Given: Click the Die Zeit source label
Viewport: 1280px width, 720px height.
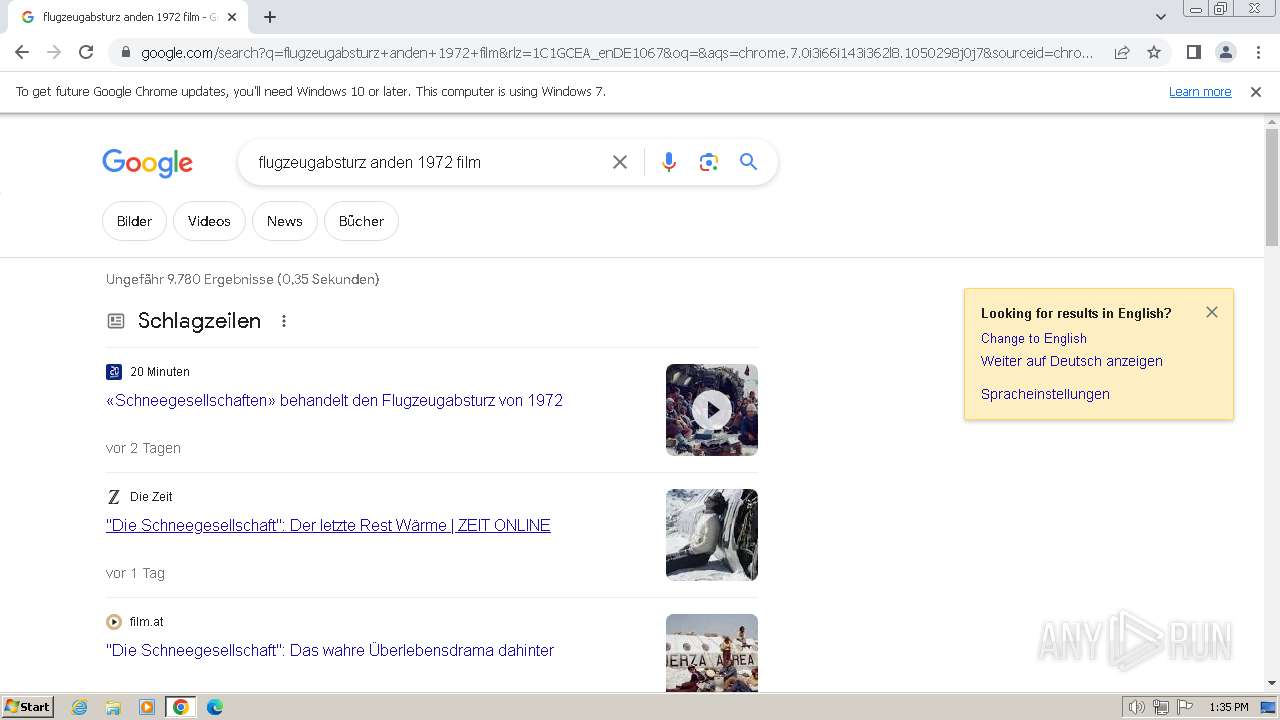Looking at the screenshot, I should 151,497.
